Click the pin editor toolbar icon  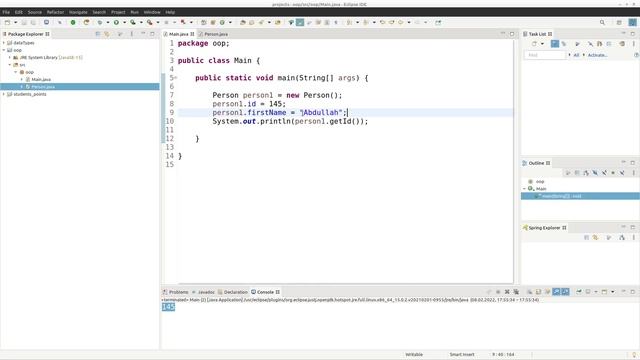[438, 22]
